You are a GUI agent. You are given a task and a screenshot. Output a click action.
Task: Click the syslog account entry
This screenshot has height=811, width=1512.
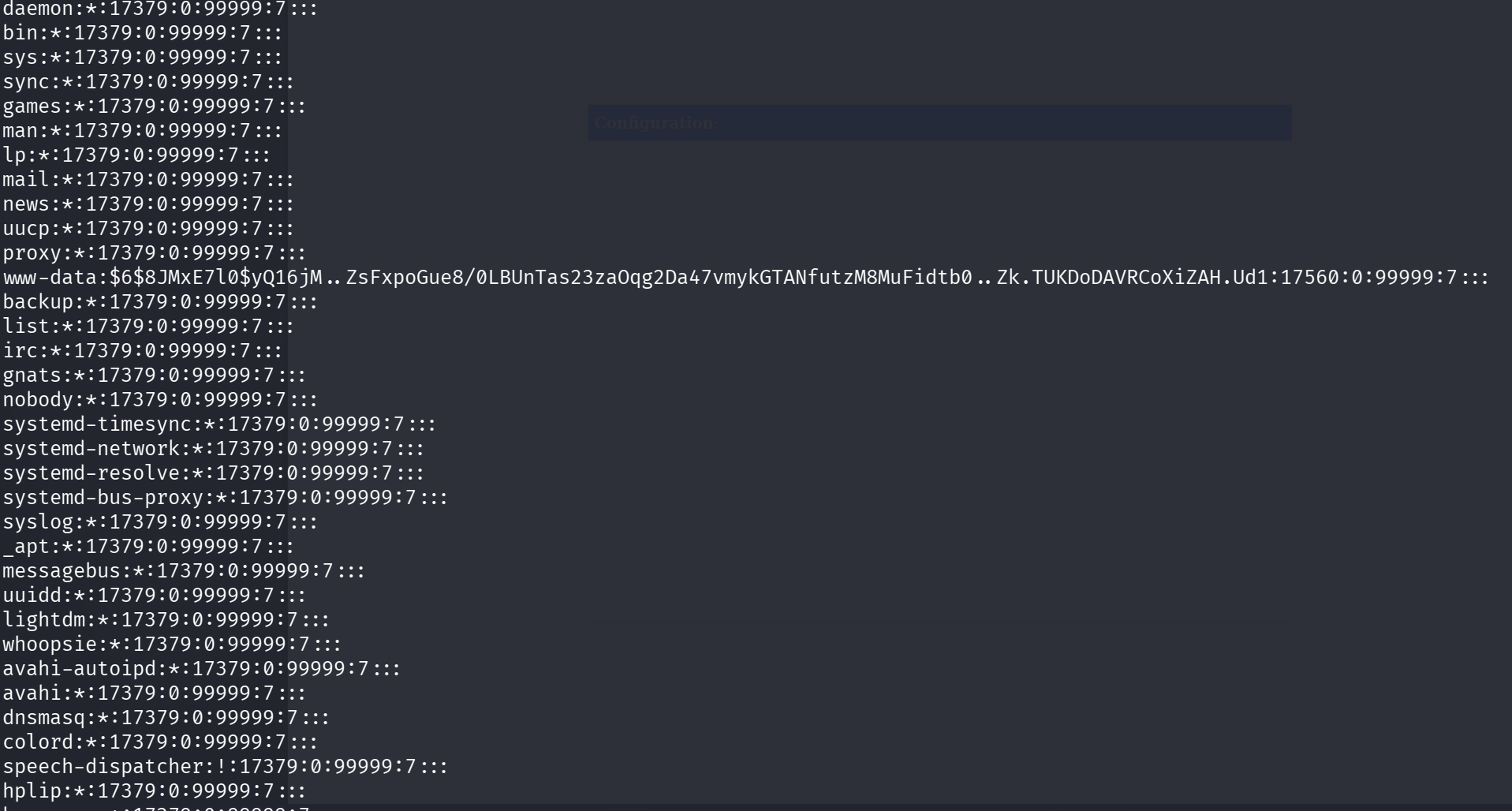click(x=160, y=522)
